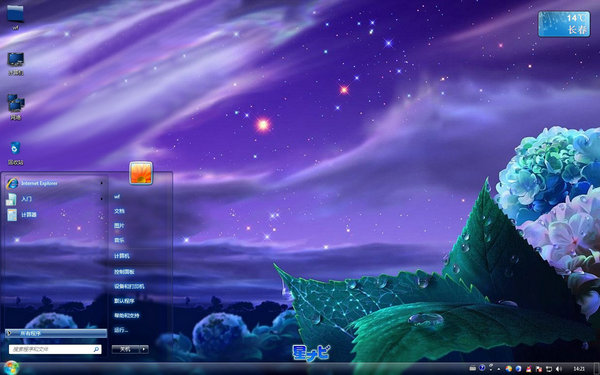Open the Changchun weather gadget
The height and width of the screenshot is (375, 600).
pos(564,24)
